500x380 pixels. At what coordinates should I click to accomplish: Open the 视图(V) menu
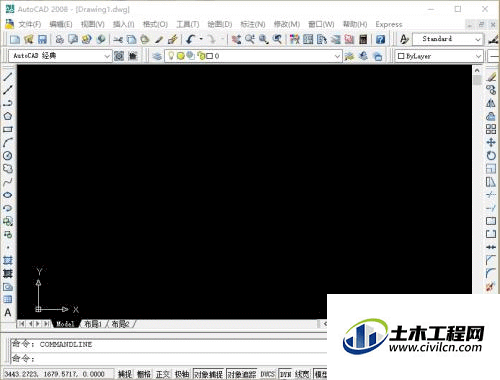93,24
